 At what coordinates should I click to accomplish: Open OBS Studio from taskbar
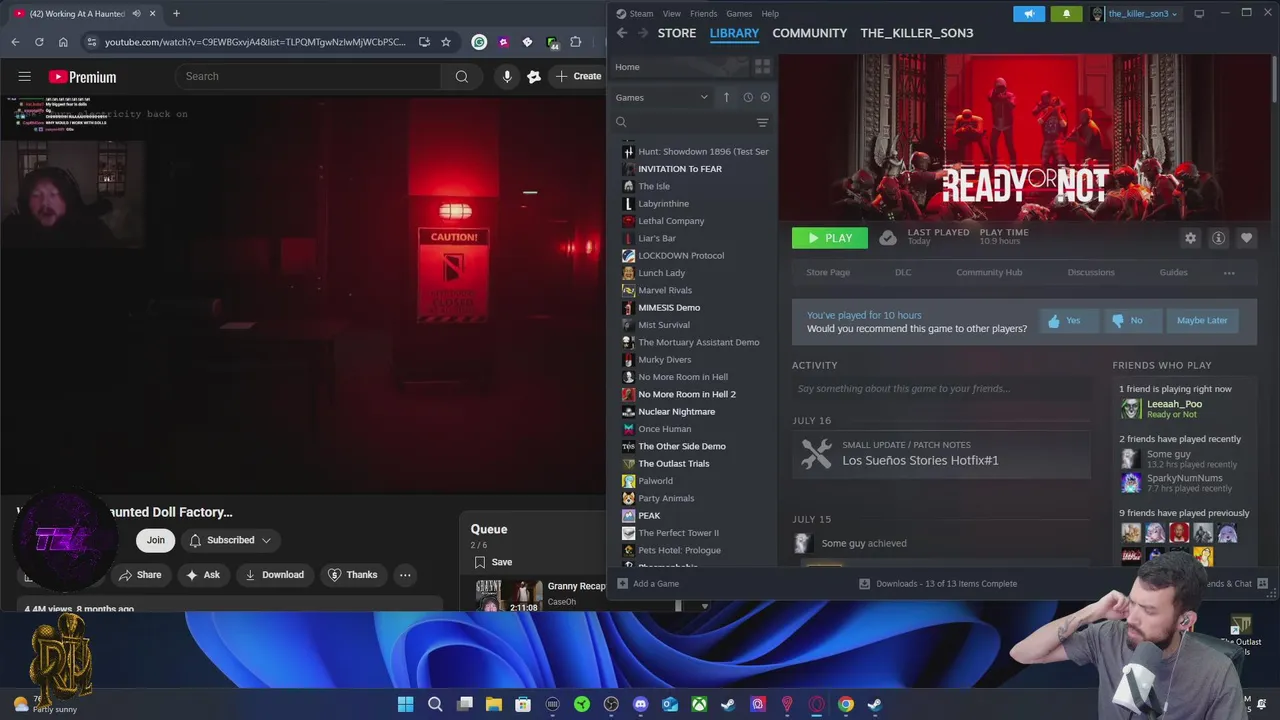[611, 704]
